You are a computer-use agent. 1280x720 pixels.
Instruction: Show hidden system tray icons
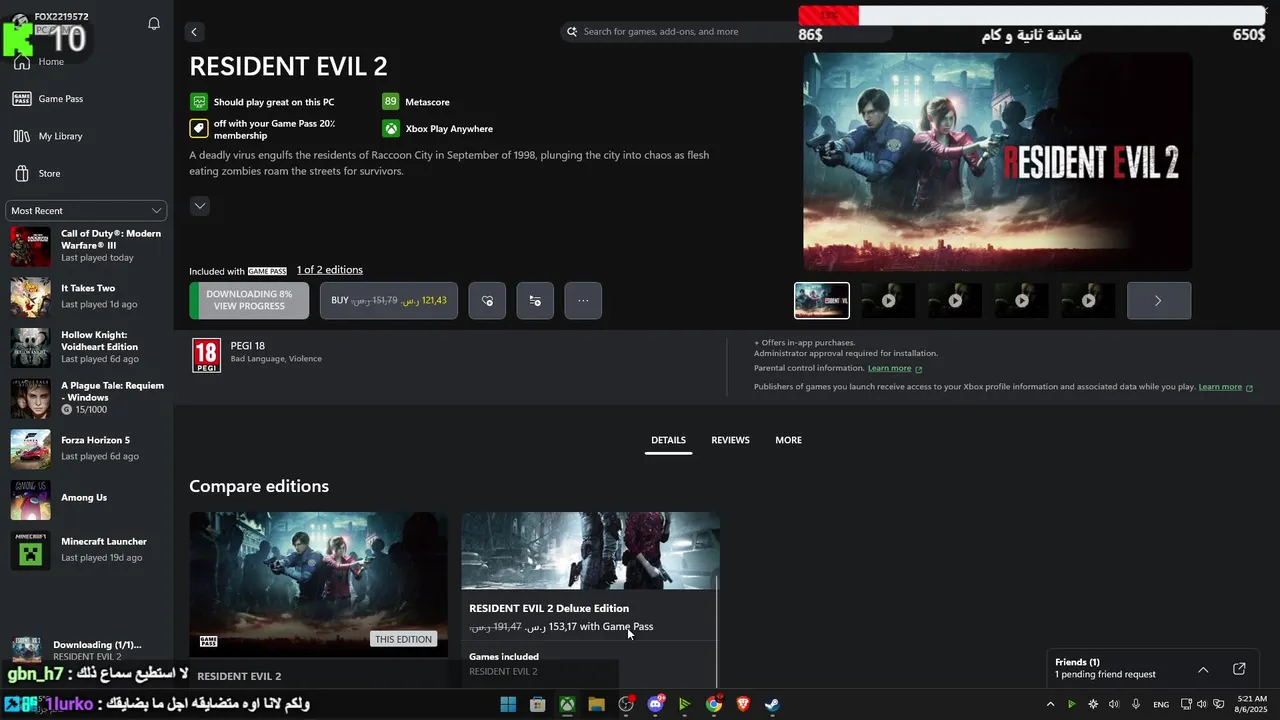pos(1050,704)
